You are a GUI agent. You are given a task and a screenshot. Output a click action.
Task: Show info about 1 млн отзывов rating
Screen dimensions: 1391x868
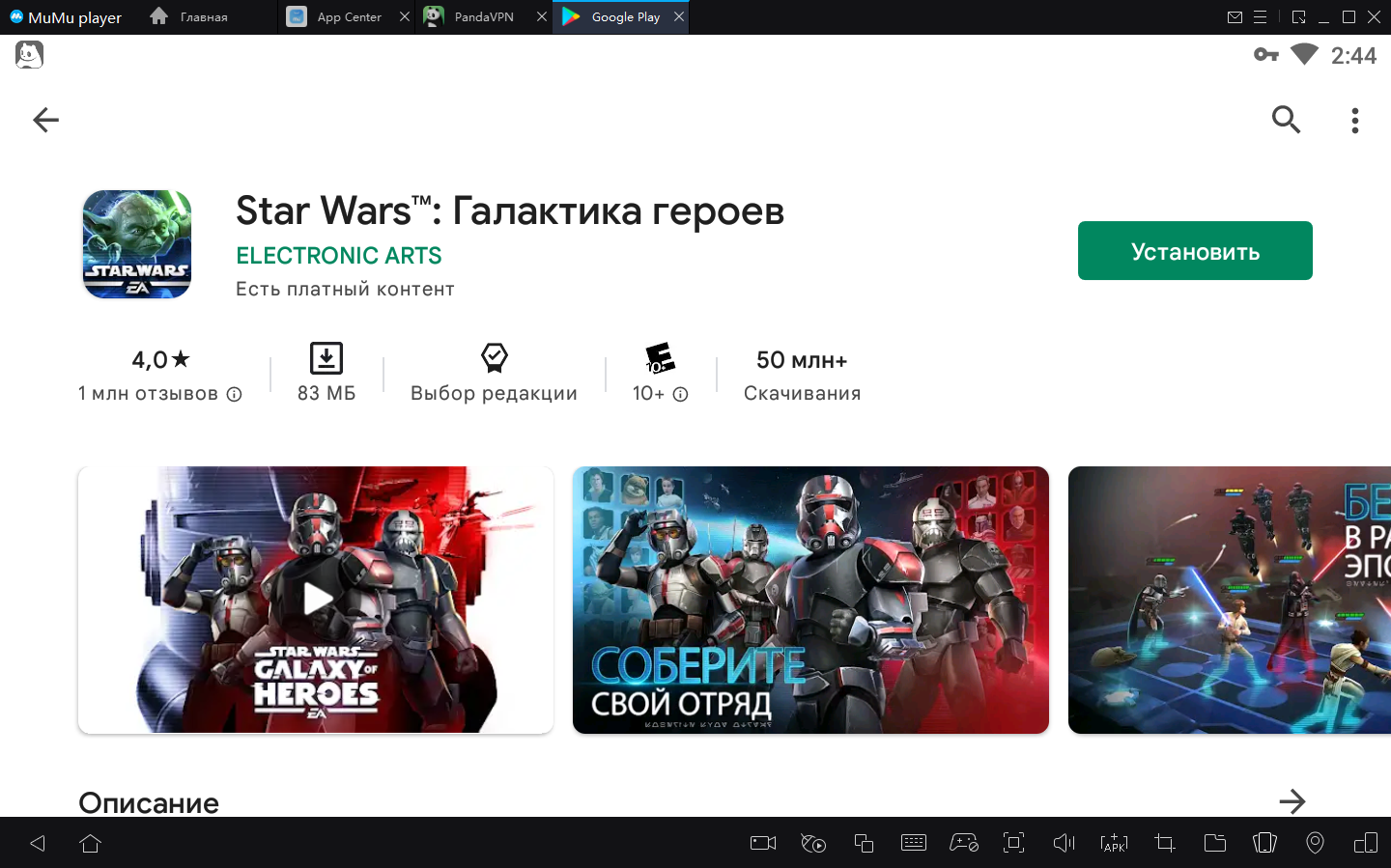(x=234, y=394)
